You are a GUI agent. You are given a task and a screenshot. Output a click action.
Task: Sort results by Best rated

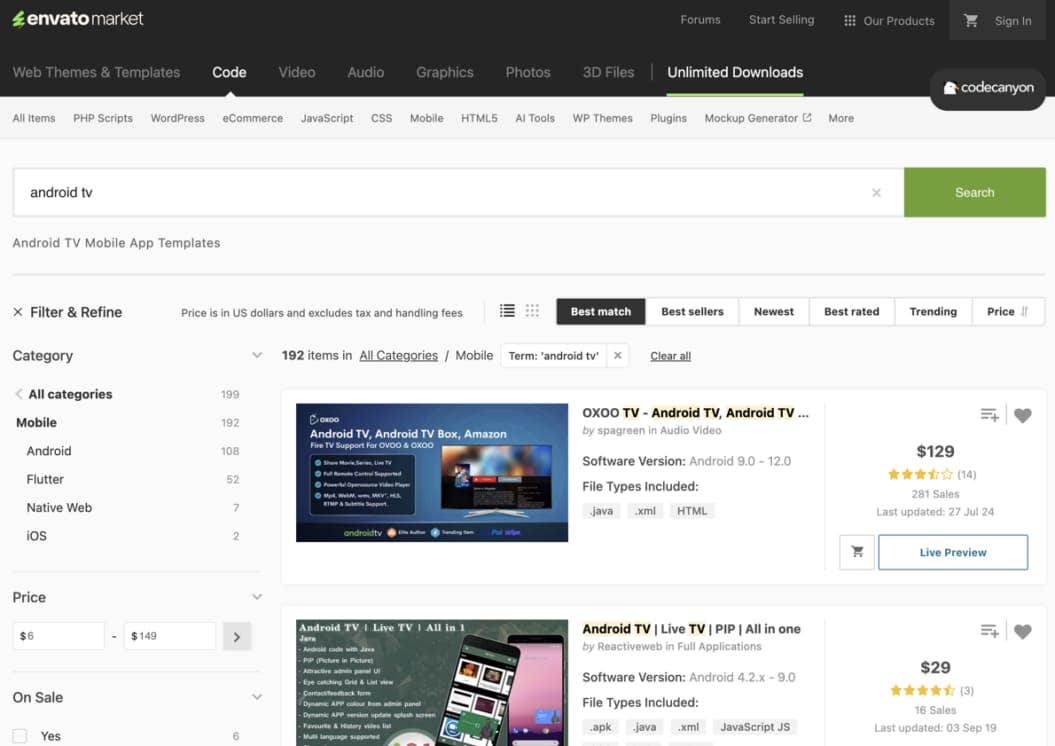tap(852, 311)
